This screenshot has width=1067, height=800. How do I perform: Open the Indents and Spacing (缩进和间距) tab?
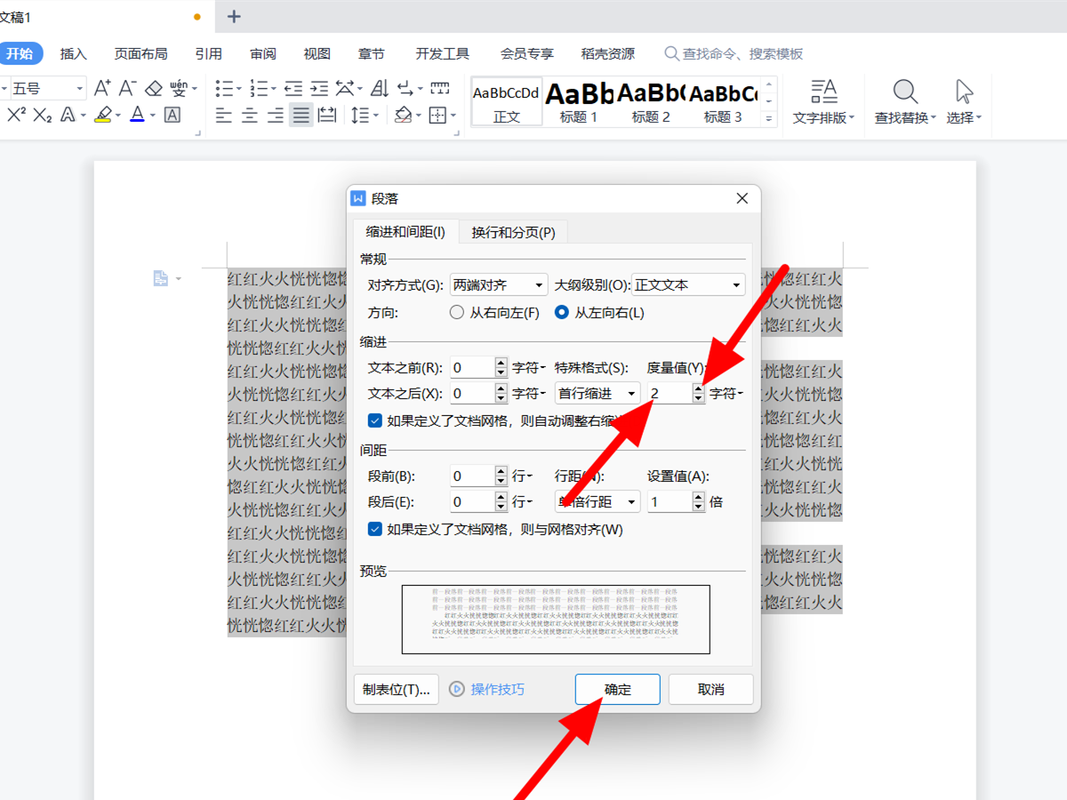point(406,232)
